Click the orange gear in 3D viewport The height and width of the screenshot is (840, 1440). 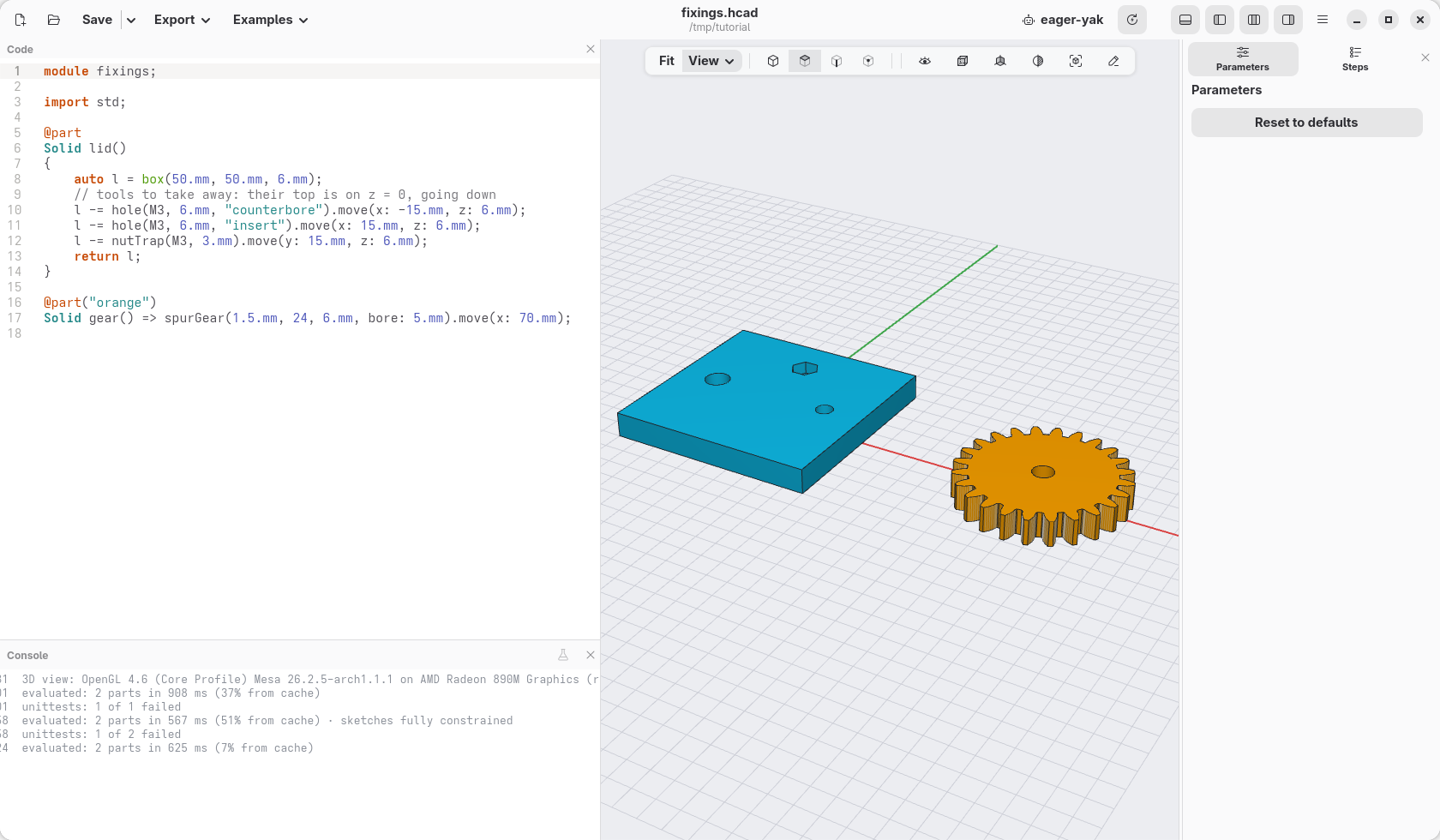tap(1043, 485)
